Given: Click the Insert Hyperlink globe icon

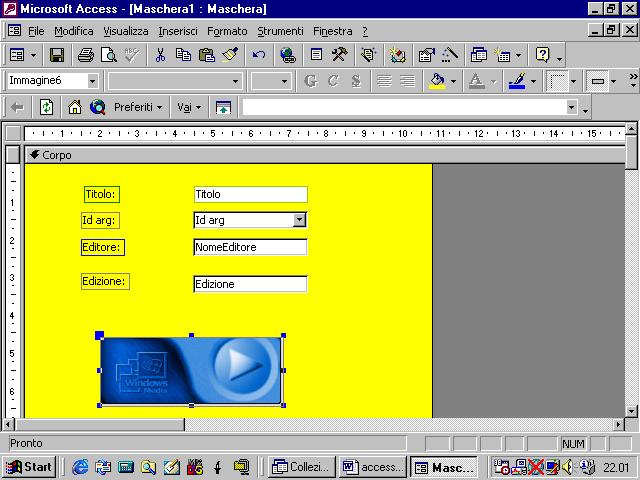Looking at the screenshot, I should click(x=287, y=55).
